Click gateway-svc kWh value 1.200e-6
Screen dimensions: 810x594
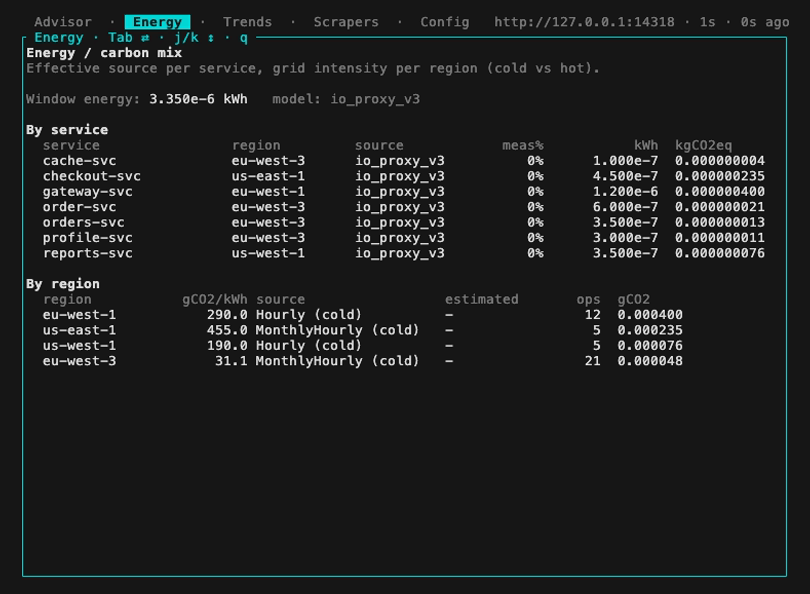coord(626,192)
